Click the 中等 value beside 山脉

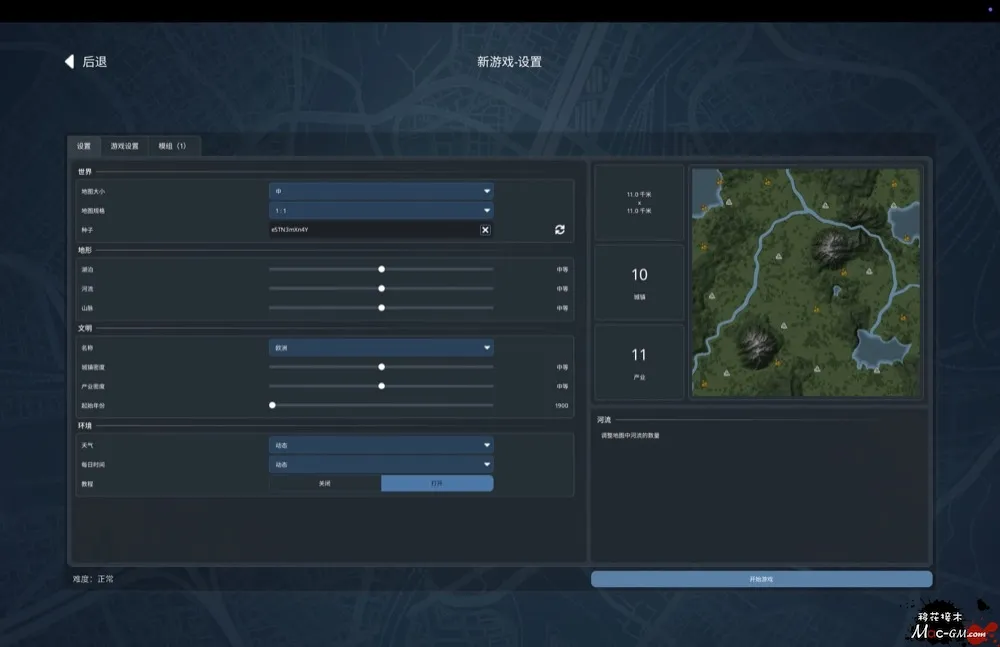562,308
